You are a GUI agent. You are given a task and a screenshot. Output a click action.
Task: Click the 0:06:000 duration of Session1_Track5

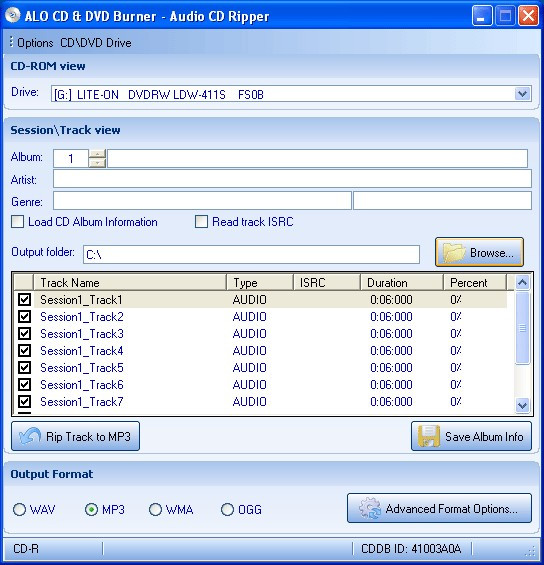pyautogui.click(x=391, y=368)
